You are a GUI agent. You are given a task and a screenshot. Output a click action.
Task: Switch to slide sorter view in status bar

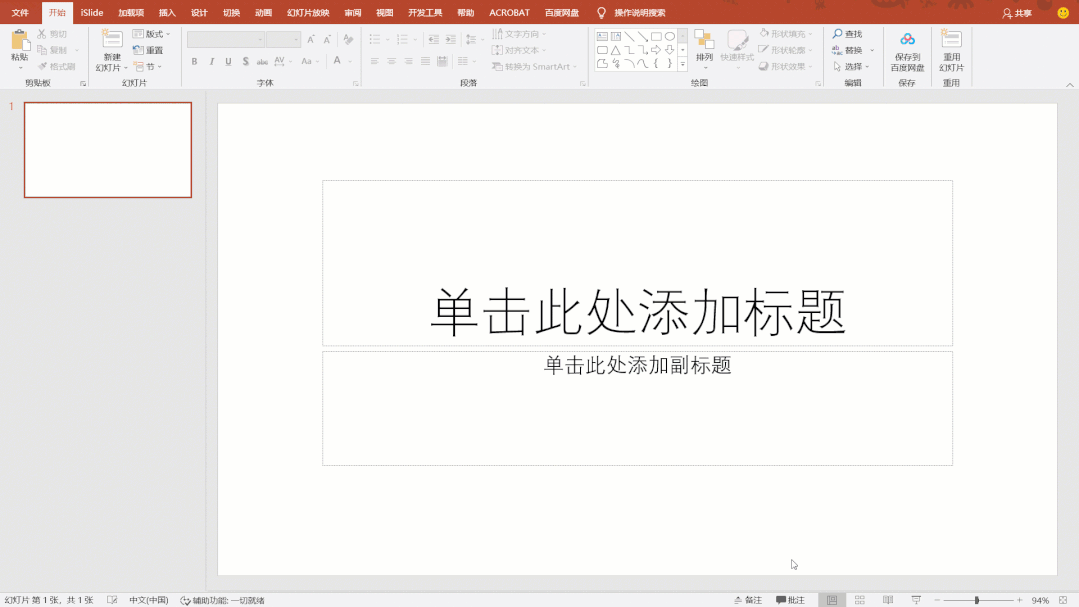[x=859, y=600]
